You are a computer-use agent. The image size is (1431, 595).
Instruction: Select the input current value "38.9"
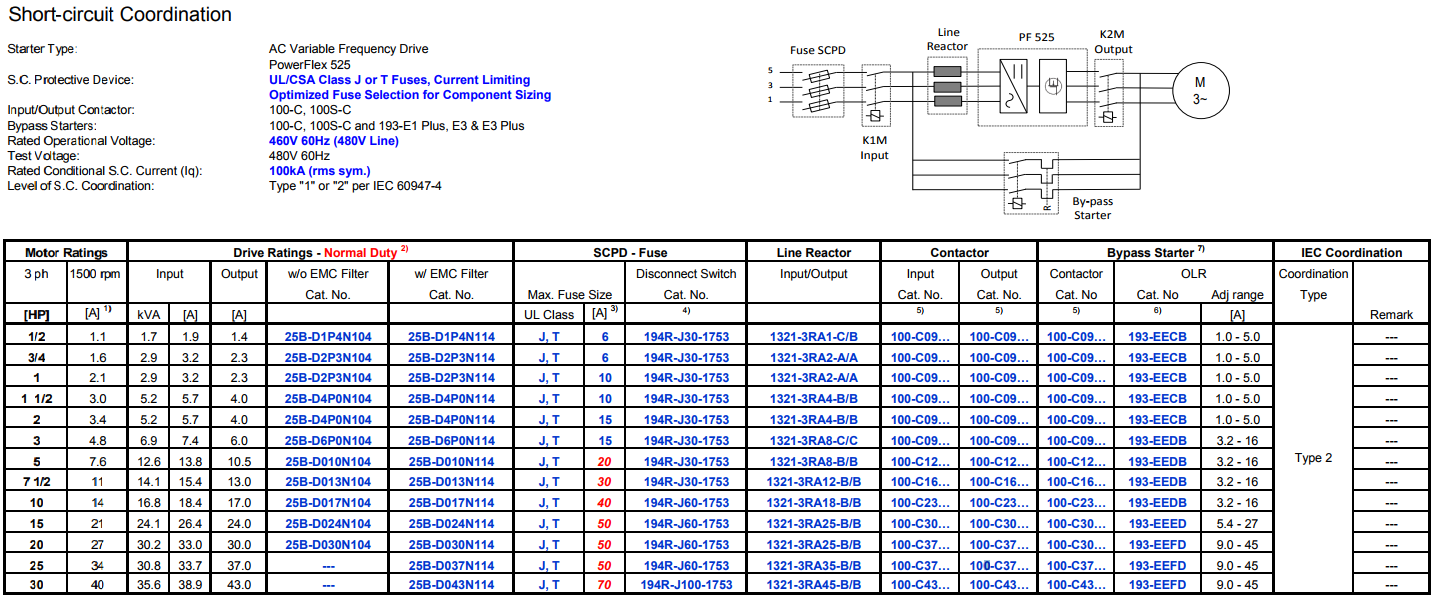(189, 585)
